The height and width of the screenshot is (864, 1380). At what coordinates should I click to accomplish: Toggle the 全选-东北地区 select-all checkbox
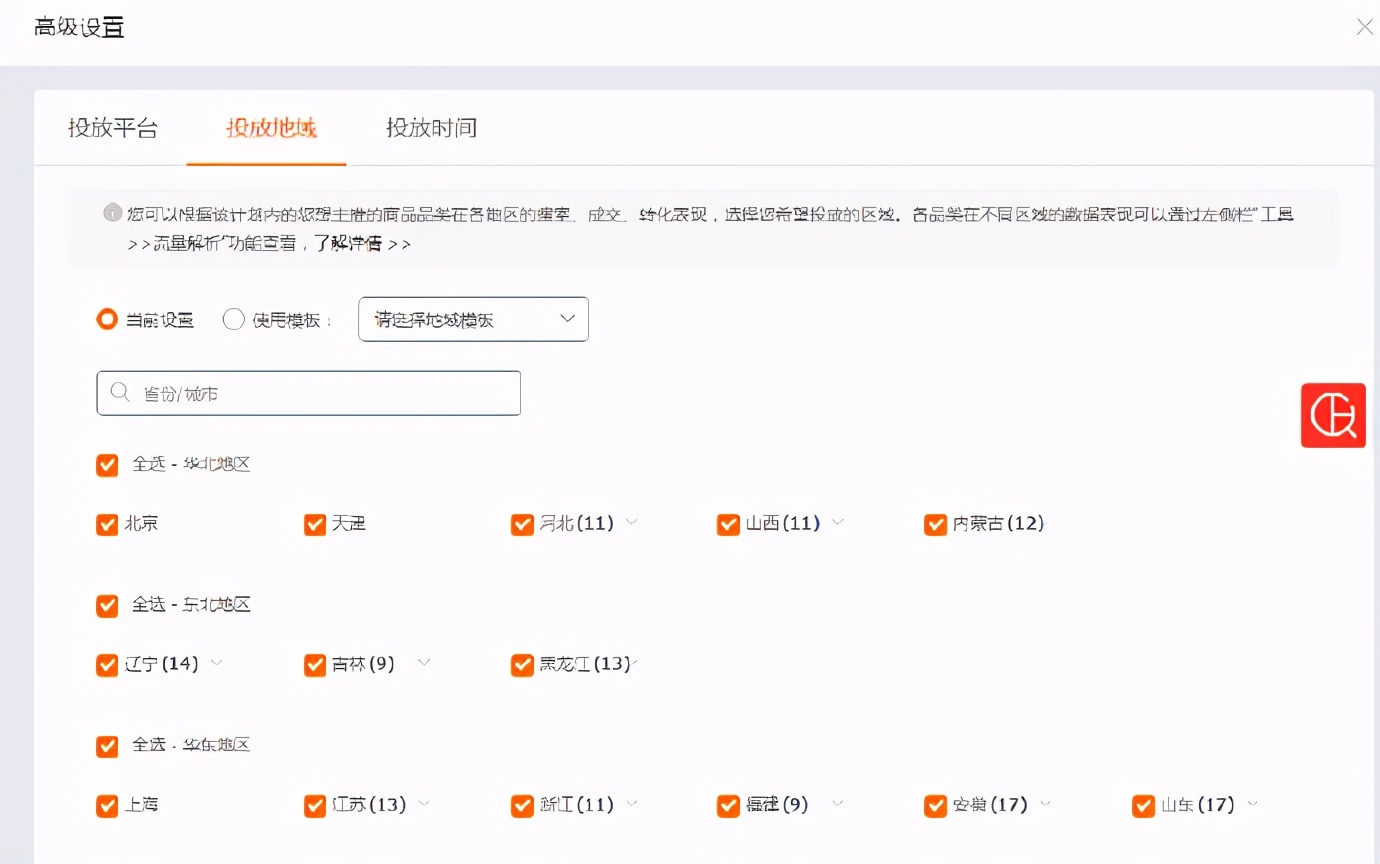pyautogui.click(x=107, y=605)
